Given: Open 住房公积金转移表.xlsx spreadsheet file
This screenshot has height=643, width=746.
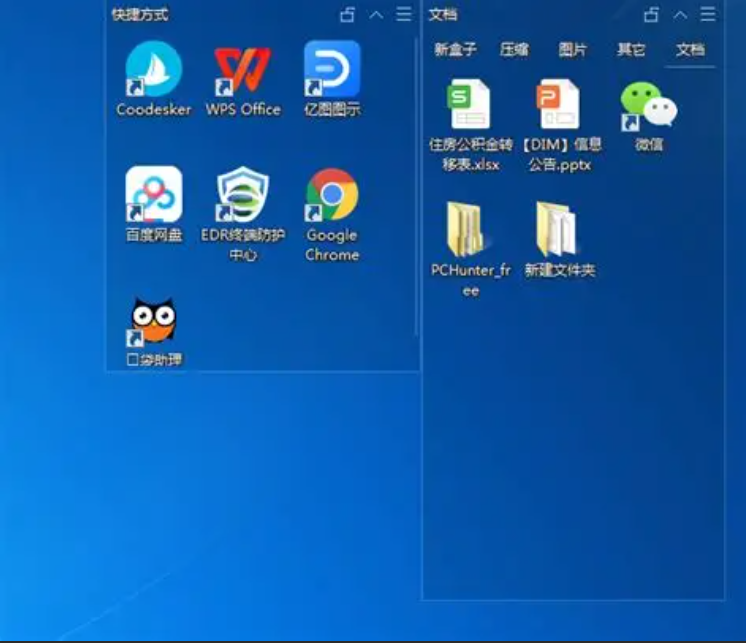Looking at the screenshot, I should pos(469,106).
